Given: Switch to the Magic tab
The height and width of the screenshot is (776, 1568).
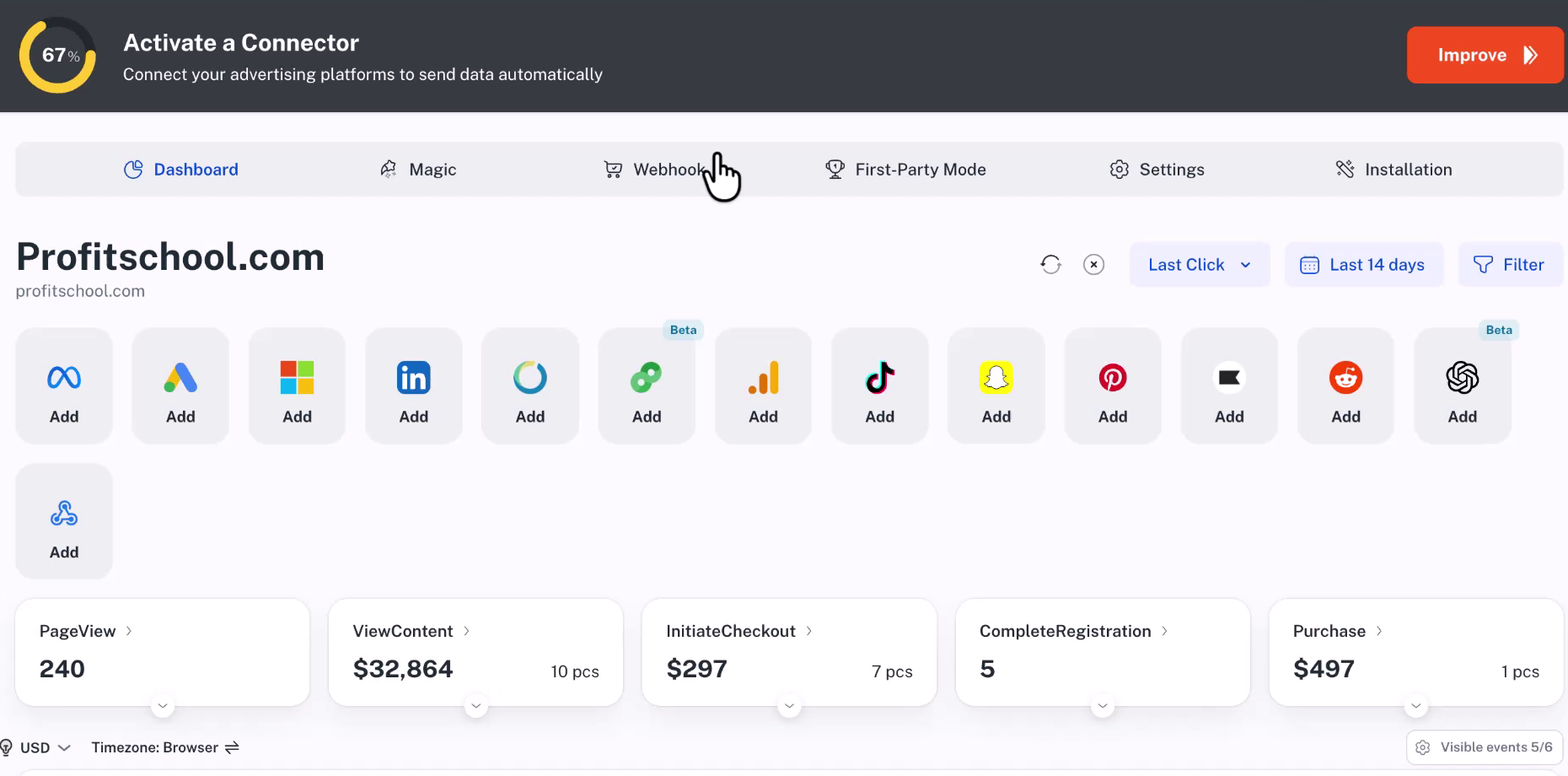Looking at the screenshot, I should click(418, 170).
